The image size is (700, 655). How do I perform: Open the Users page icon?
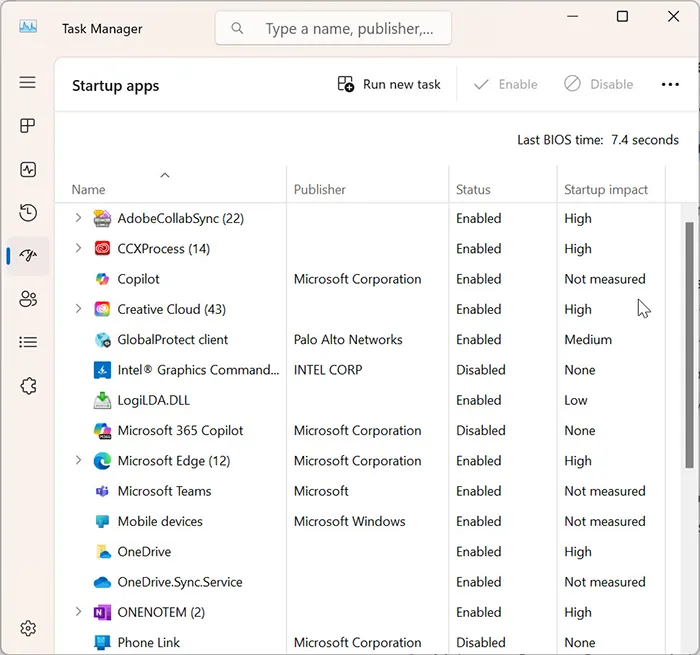(x=28, y=299)
